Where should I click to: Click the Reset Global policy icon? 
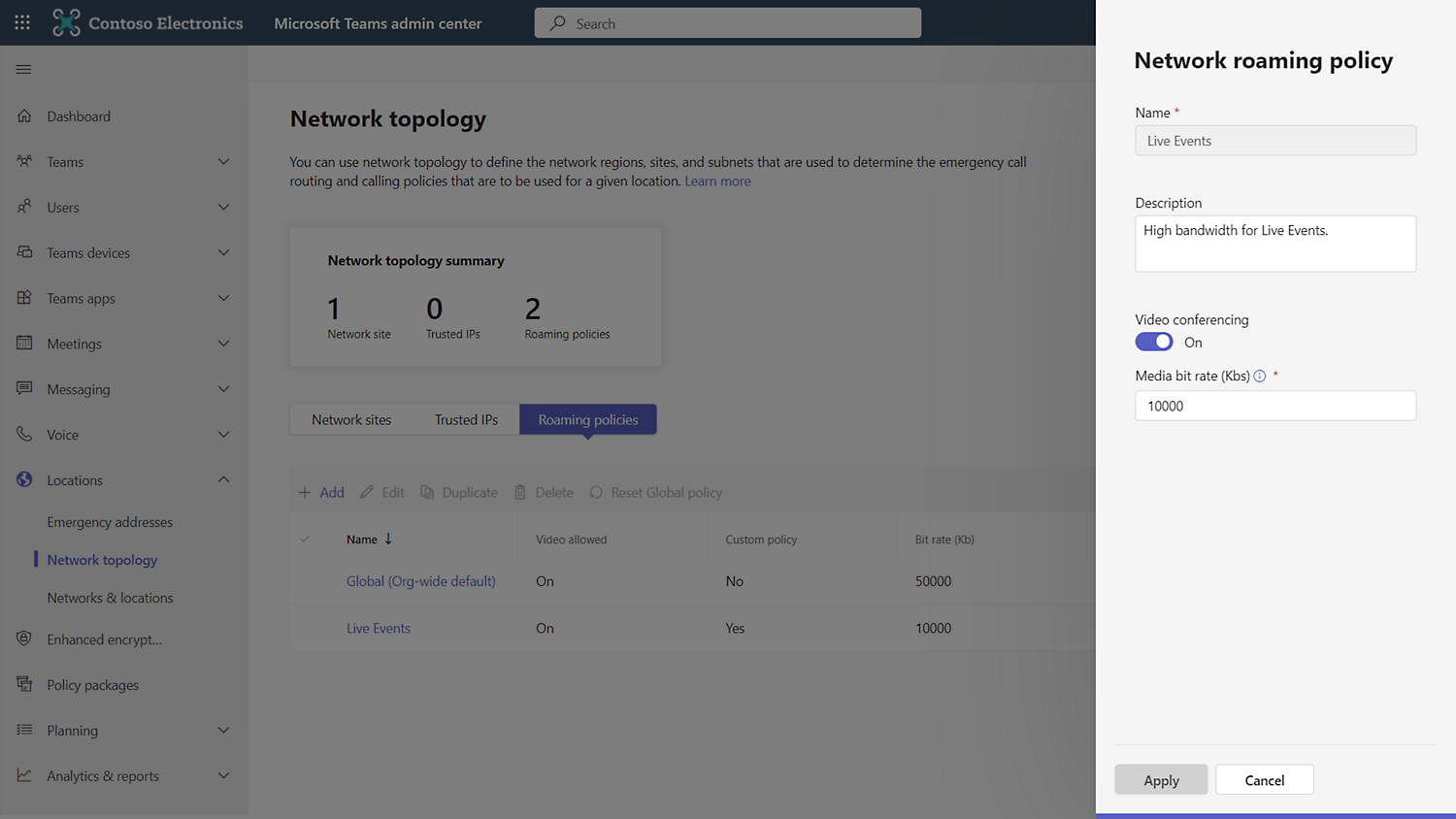tap(596, 492)
